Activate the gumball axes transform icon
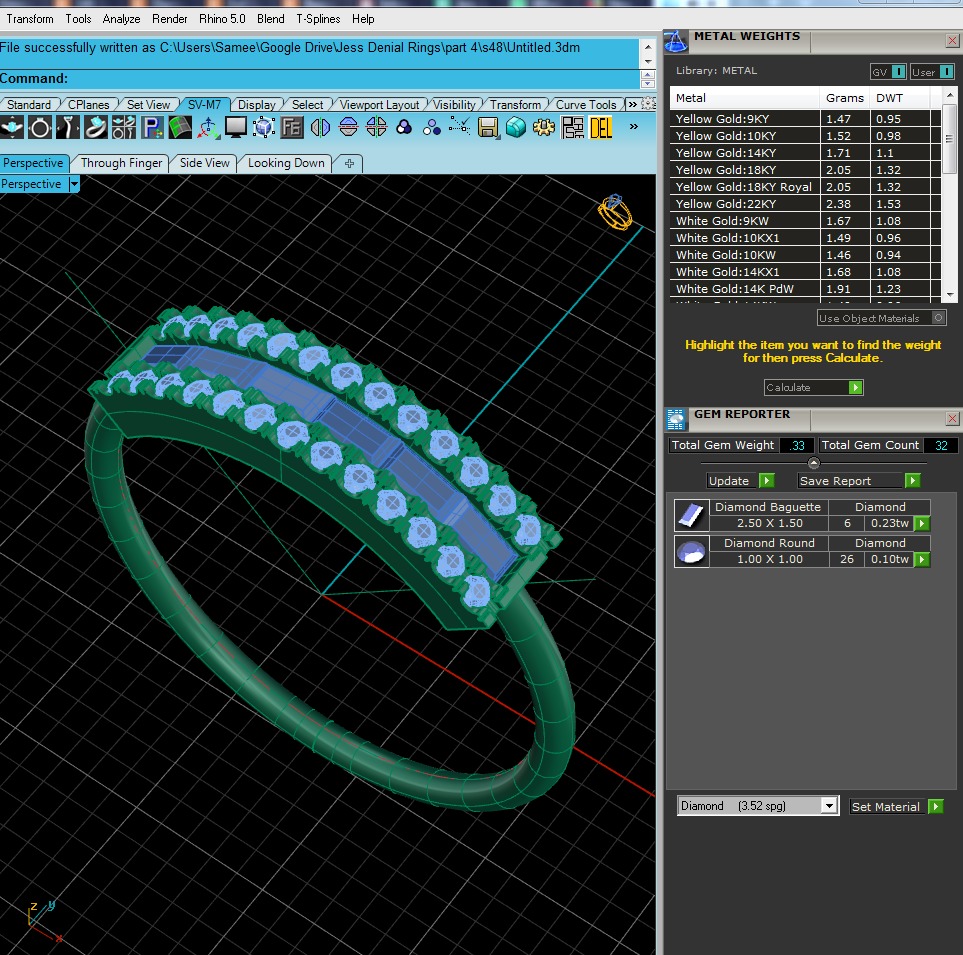This screenshot has width=963, height=955. pos(208,127)
